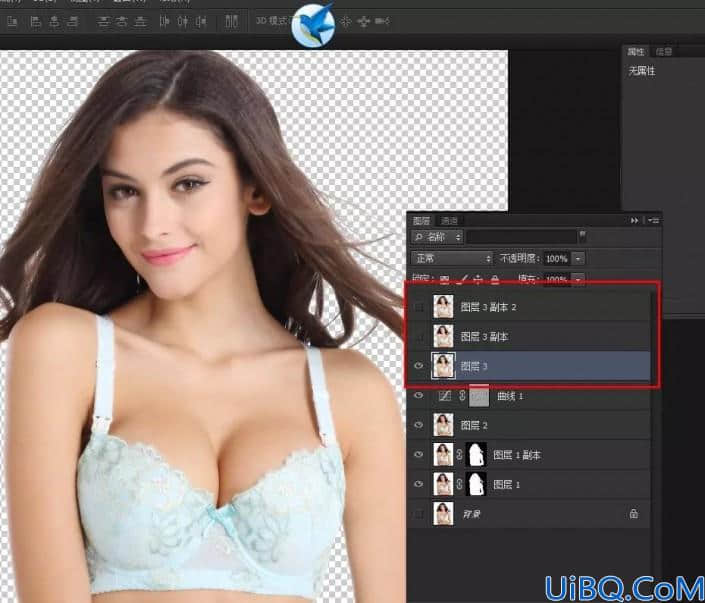Viewport: 705px width, 603px height.
Task: Select the 背景 layer name
Action: tap(471, 514)
